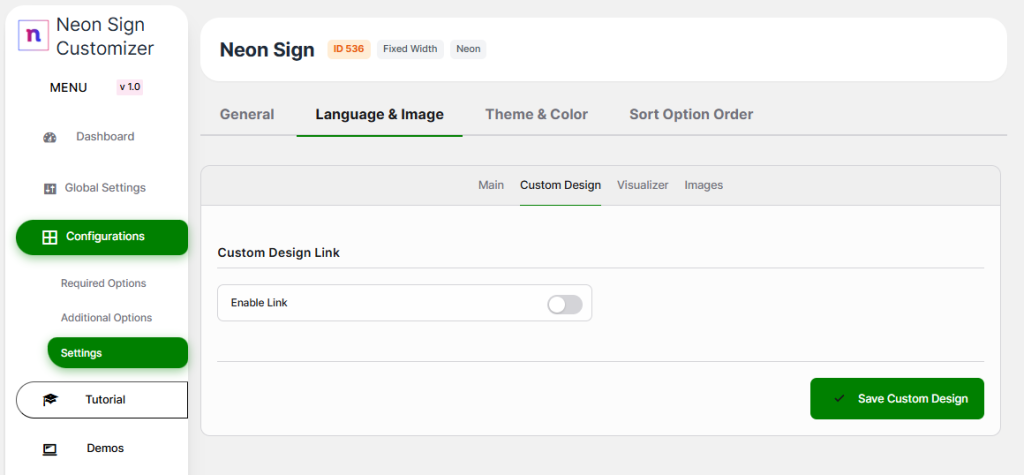Click the Configurations grid icon
This screenshot has width=1024, height=475.
48,237
